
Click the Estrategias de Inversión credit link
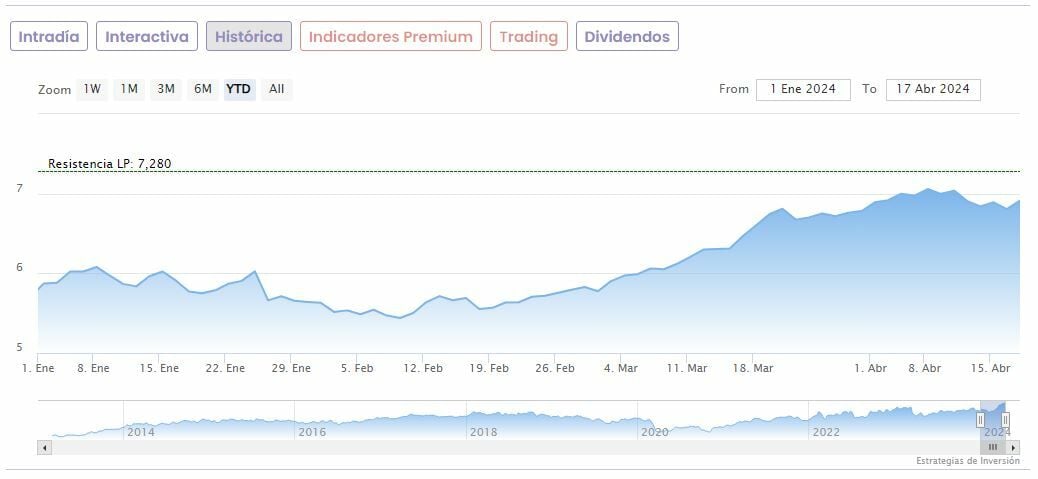point(967,461)
